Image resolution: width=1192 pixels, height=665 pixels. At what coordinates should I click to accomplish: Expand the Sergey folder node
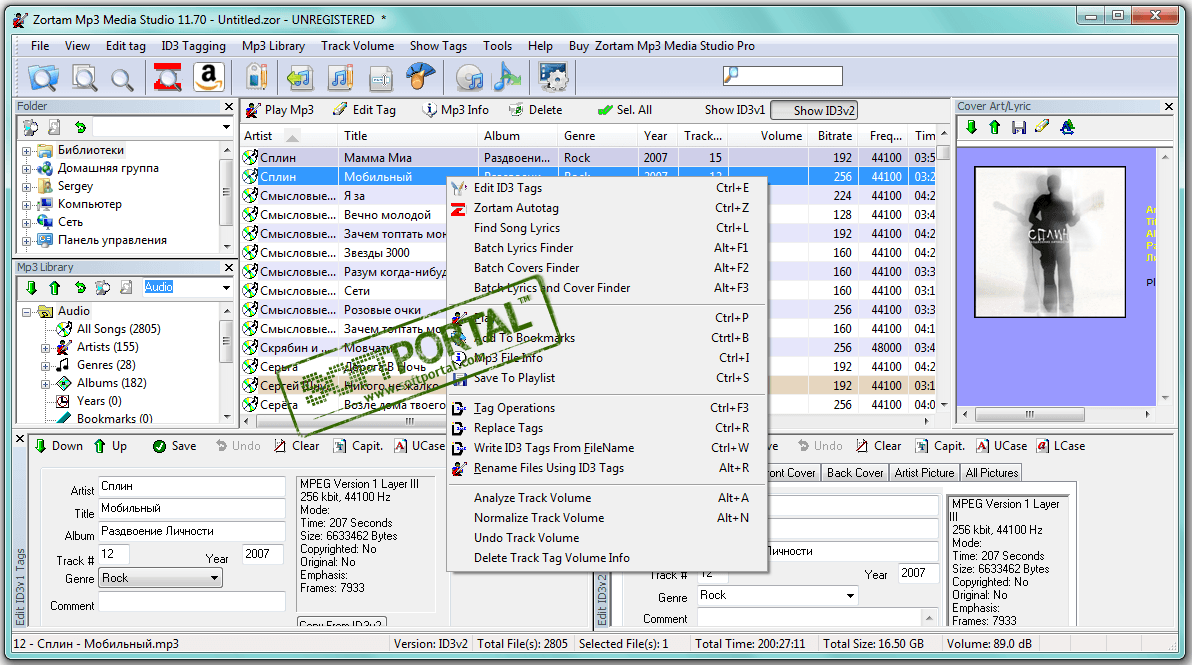[27, 187]
